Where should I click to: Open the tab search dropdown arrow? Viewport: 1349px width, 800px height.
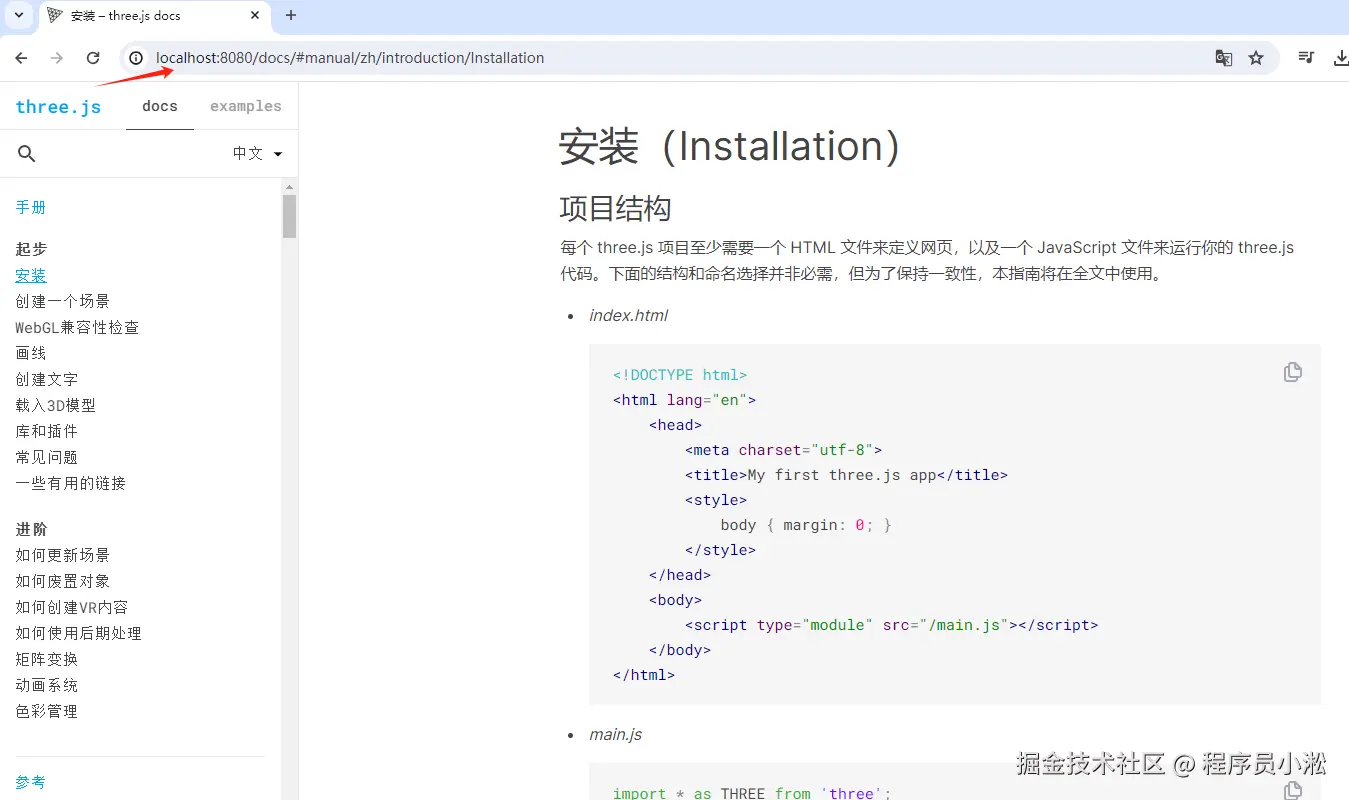18,15
